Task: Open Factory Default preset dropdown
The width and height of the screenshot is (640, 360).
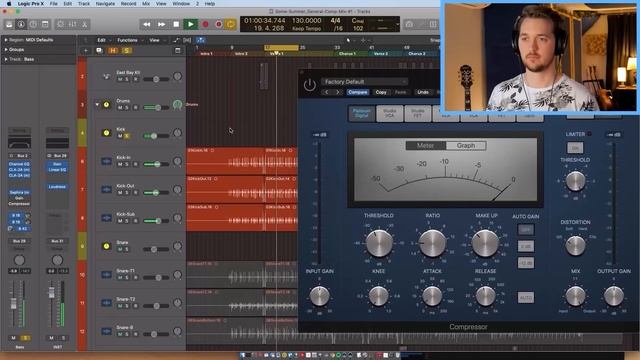Action: point(364,82)
